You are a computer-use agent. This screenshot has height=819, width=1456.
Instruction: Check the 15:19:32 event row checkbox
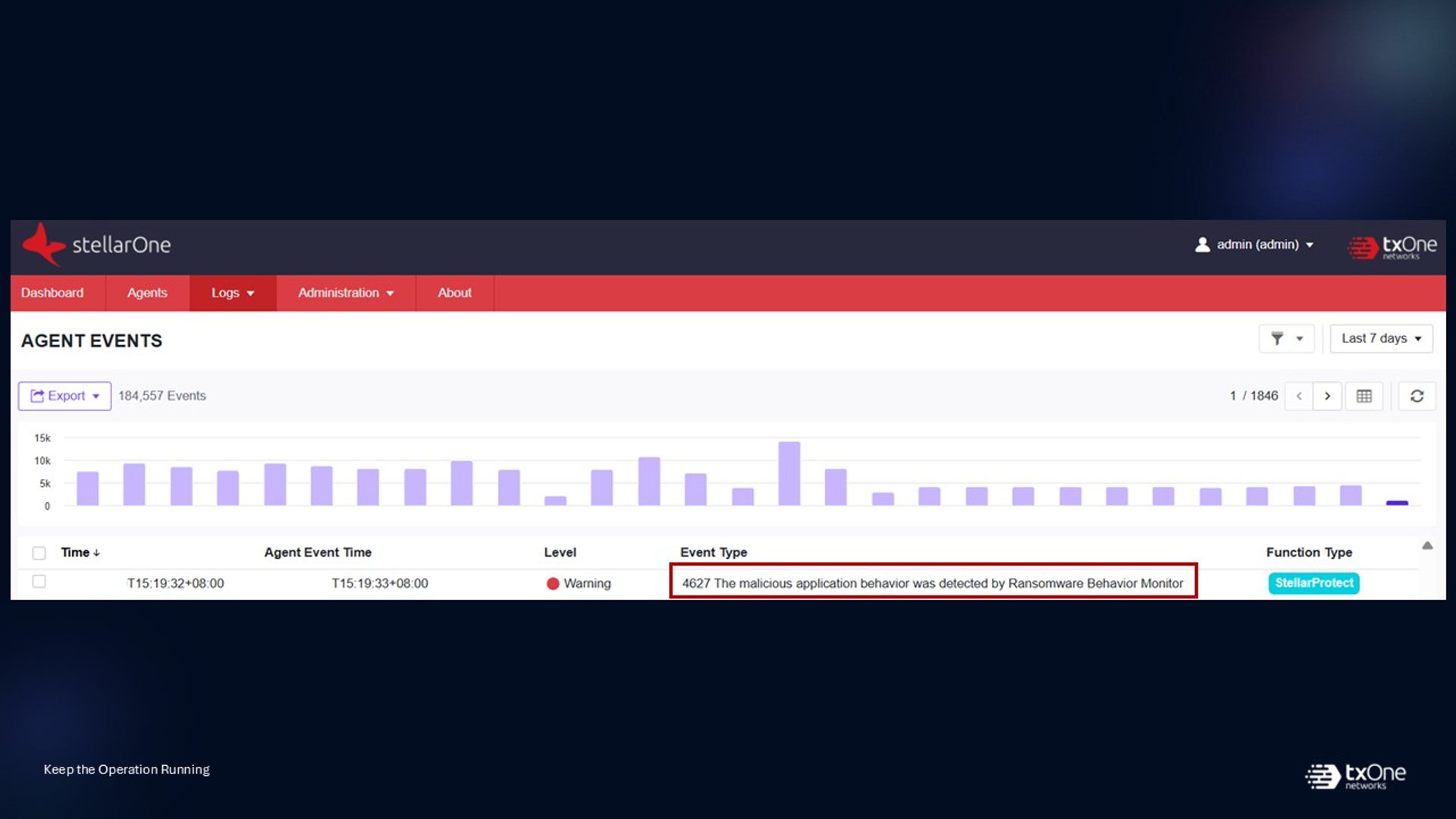(39, 582)
